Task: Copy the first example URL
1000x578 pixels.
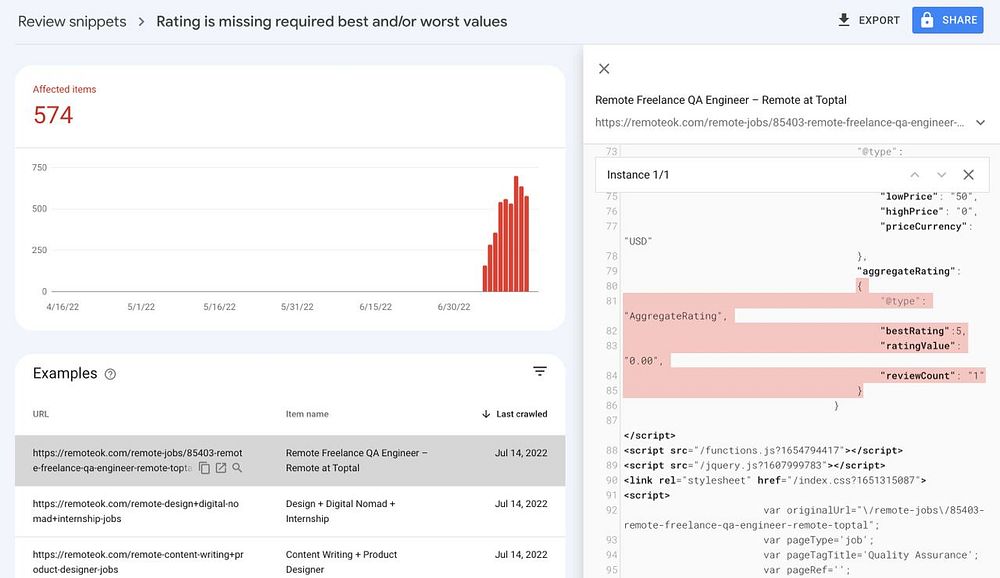Action: (204, 468)
